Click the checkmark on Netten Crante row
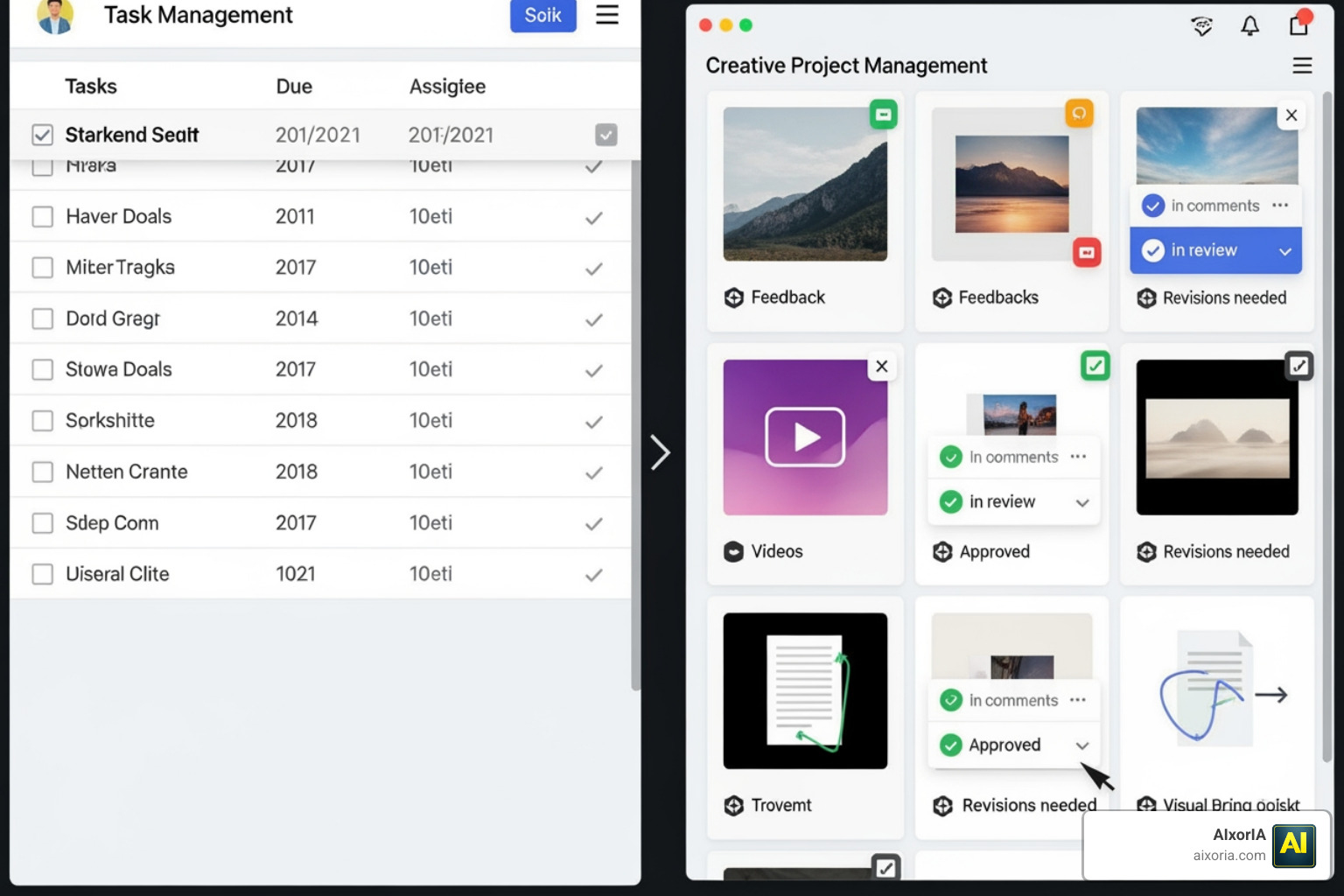This screenshot has height=896, width=1344. 594,472
